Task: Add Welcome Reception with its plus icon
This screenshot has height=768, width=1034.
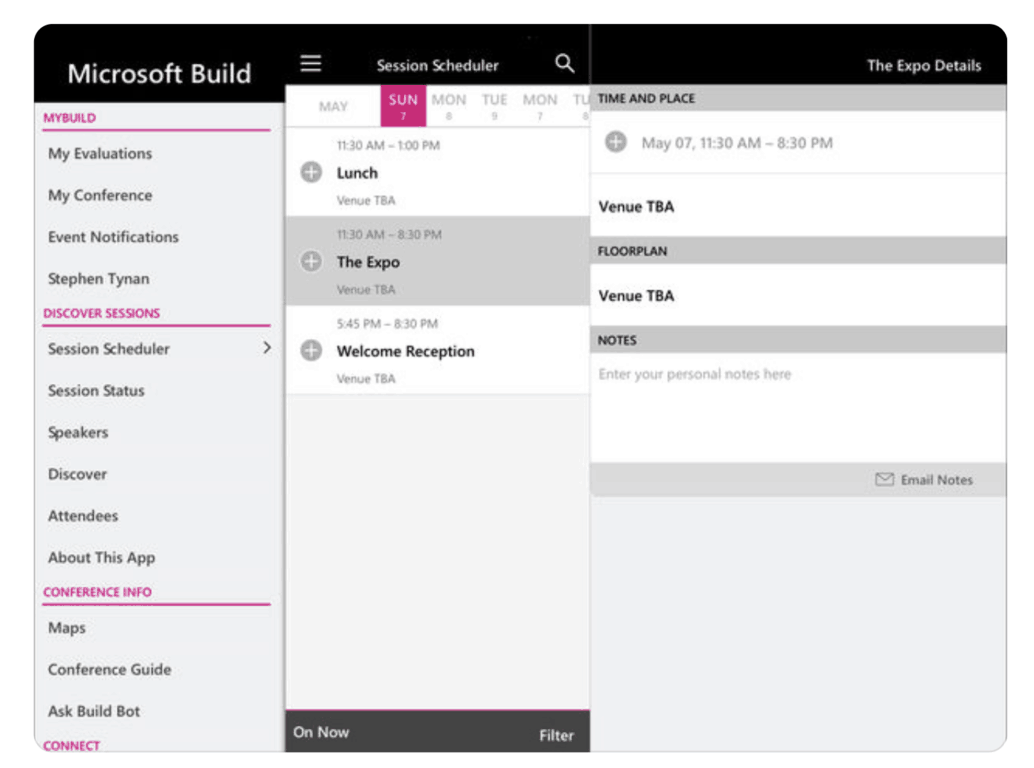Action: point(311,351)
